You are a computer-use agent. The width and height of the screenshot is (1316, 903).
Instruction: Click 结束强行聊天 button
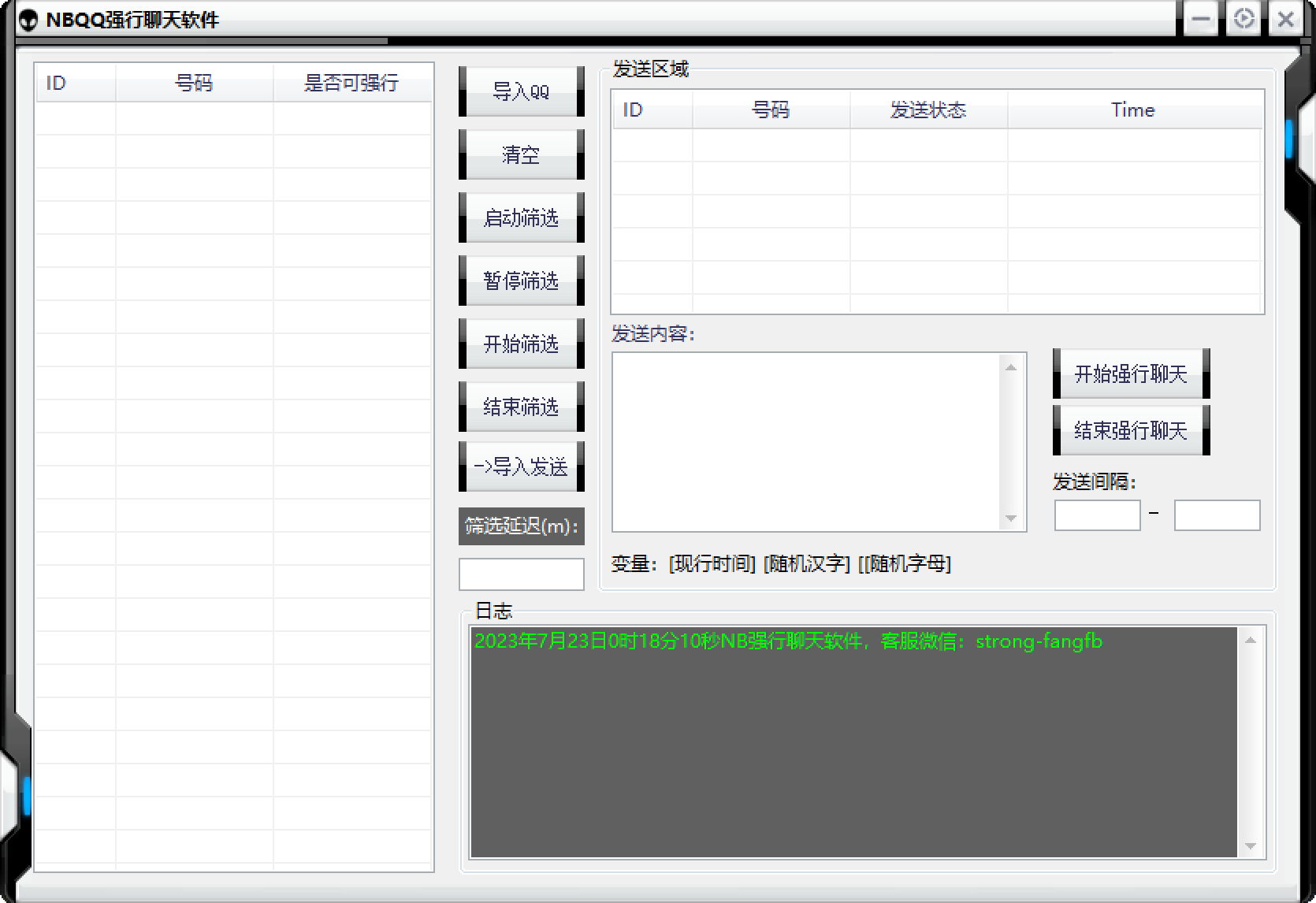(1132, 430)
